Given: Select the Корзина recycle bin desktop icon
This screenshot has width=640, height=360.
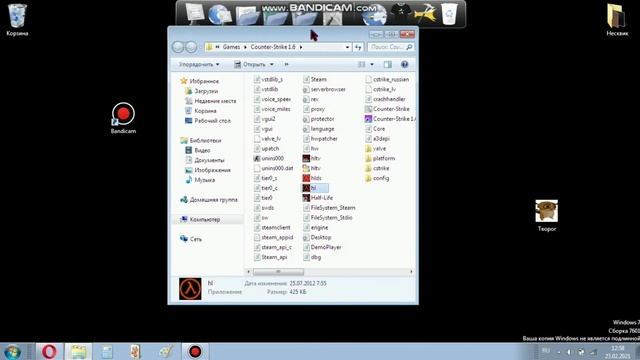Looking at the screenshot, I should [x=17, y=20].
